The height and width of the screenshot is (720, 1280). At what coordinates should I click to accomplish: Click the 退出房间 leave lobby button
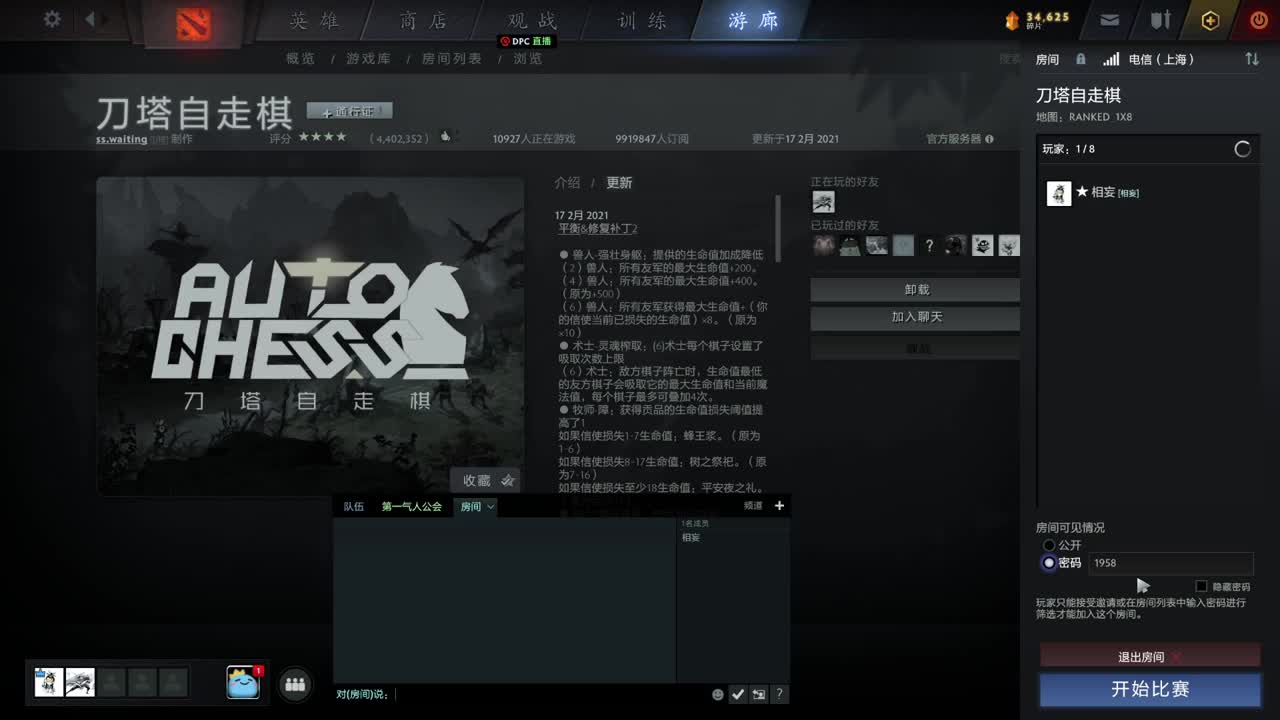point(1150,657)
